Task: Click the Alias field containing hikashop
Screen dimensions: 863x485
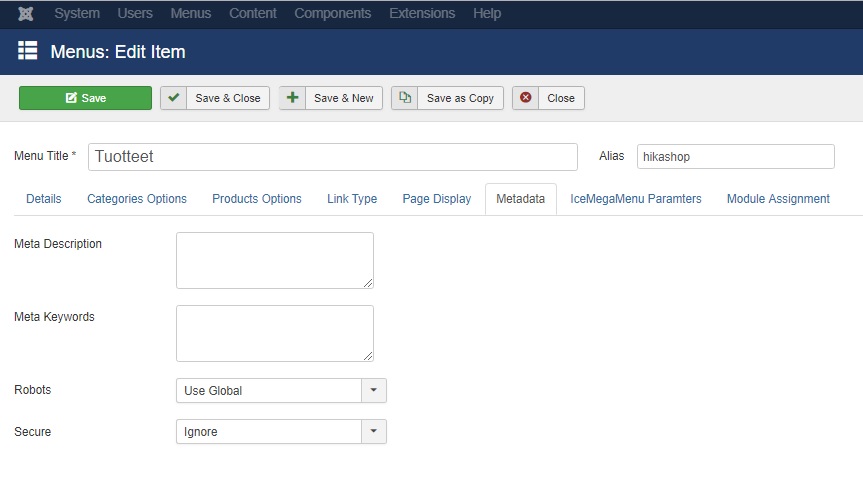Action: click(735, 156)
